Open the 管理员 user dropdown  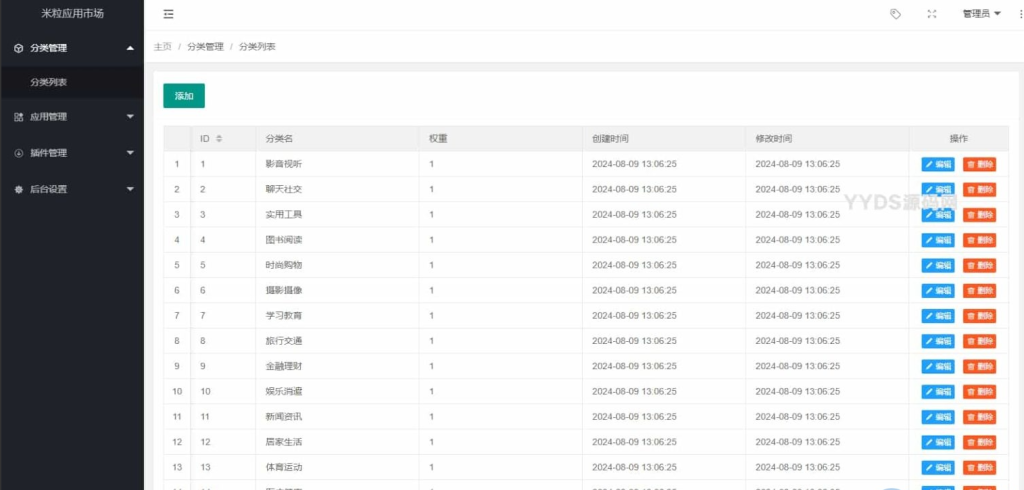coord(982,14)
